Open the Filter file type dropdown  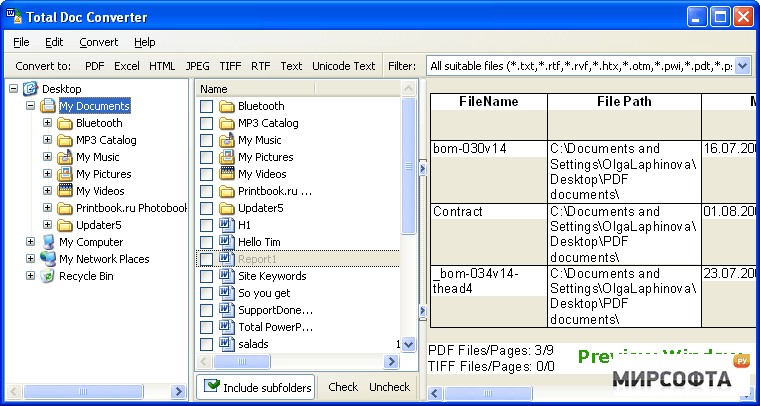[743, 66]
